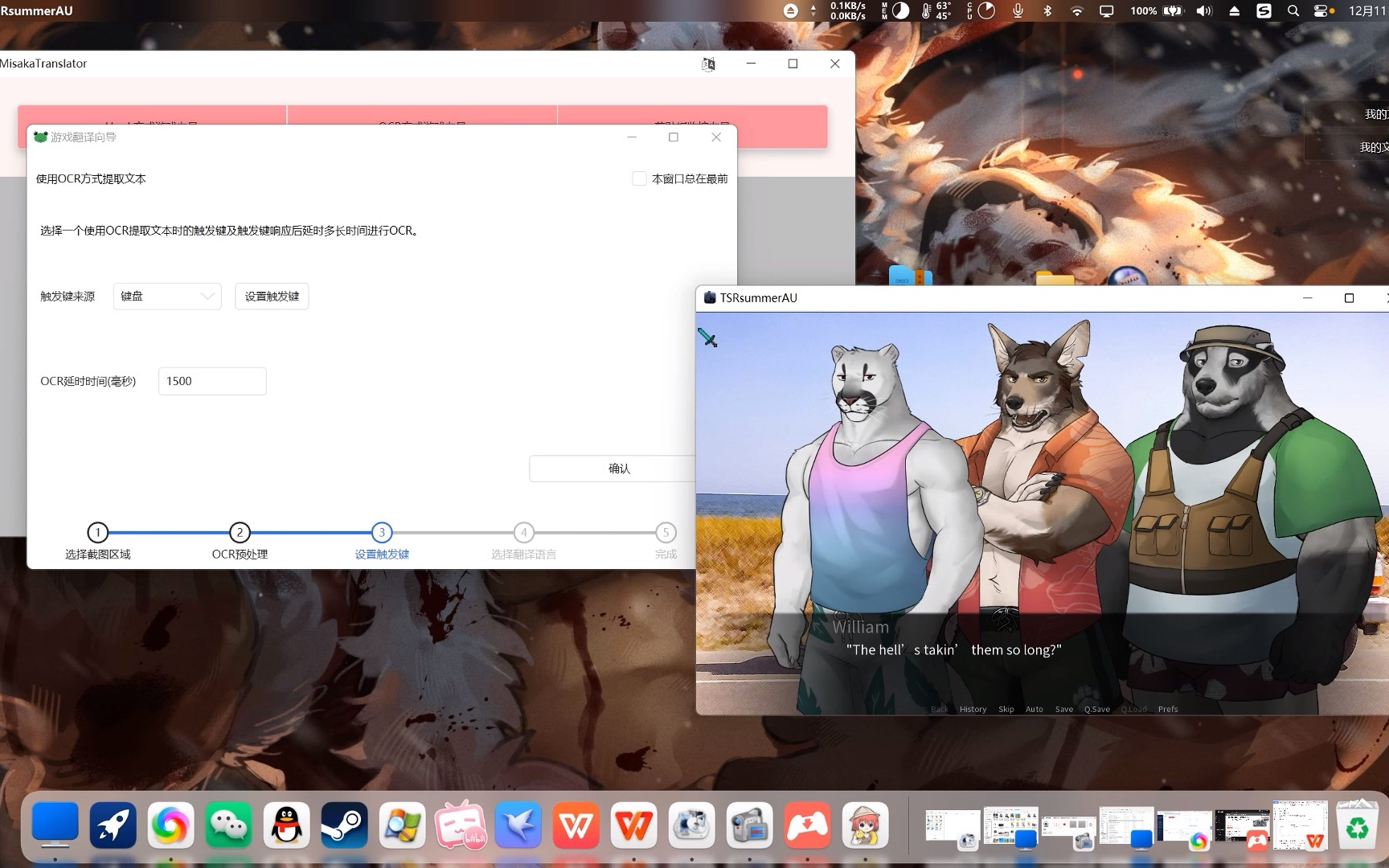Viewport: 1389px width, 868px height.
Task: Open the bilibili app in the dock
Action: (461, 825)
